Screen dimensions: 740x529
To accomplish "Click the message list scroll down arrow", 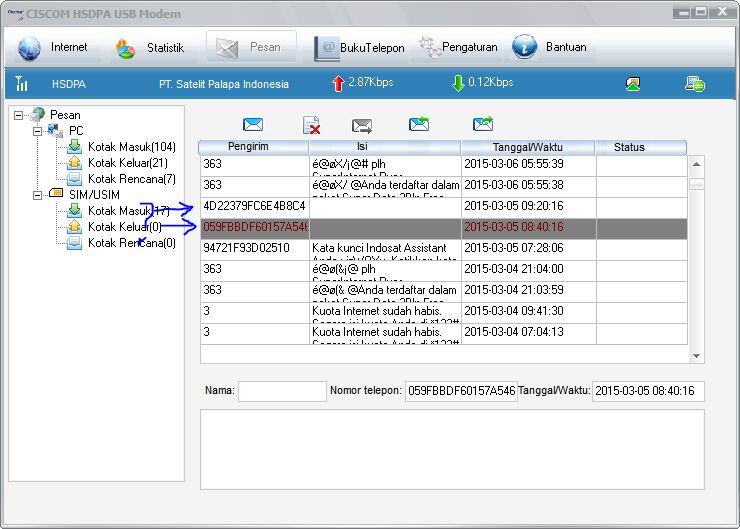I will point(696,356).
